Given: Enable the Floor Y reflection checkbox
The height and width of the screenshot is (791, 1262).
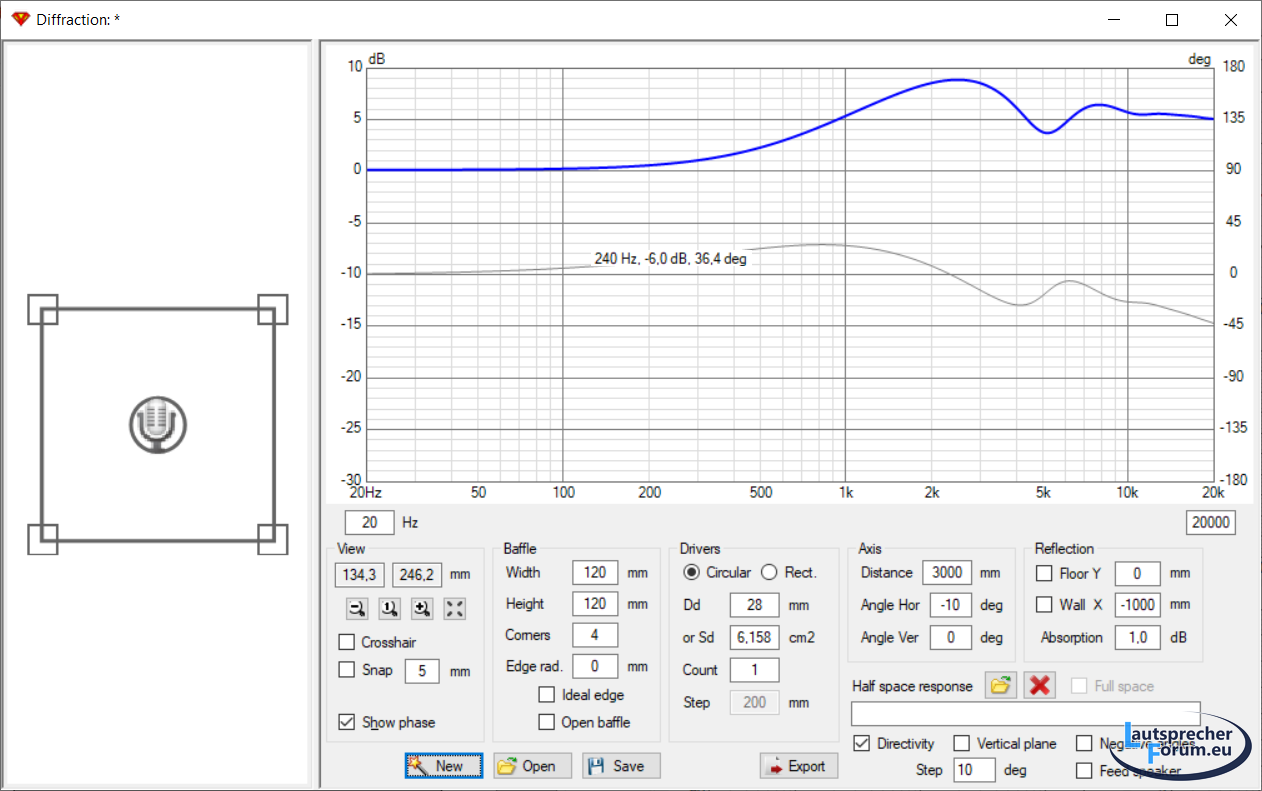Looking at the screenshot, I should [1044, 574].
